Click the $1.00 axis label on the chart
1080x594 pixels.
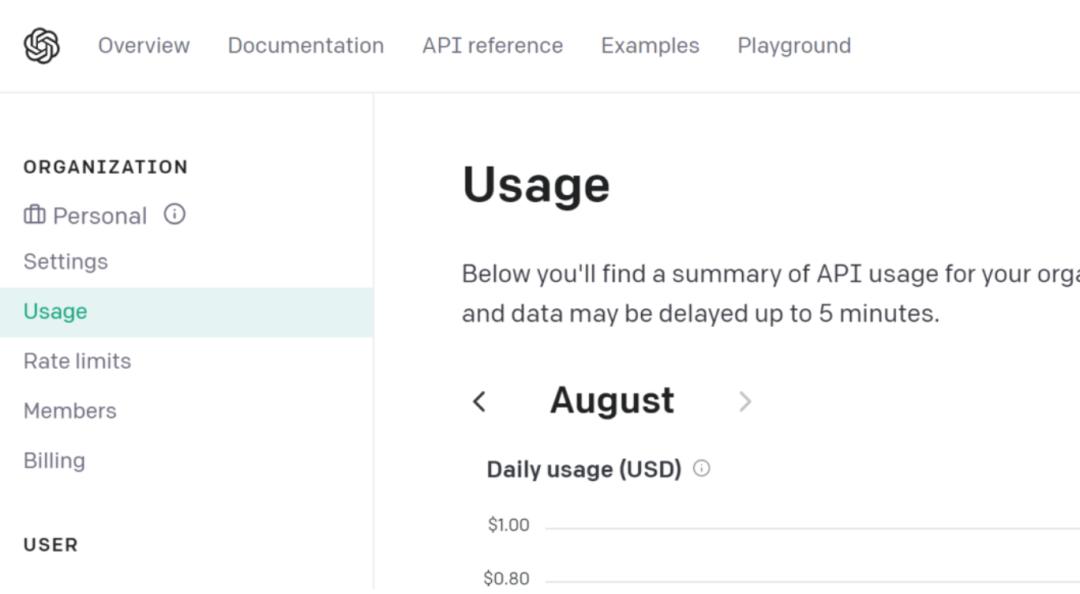508,525
